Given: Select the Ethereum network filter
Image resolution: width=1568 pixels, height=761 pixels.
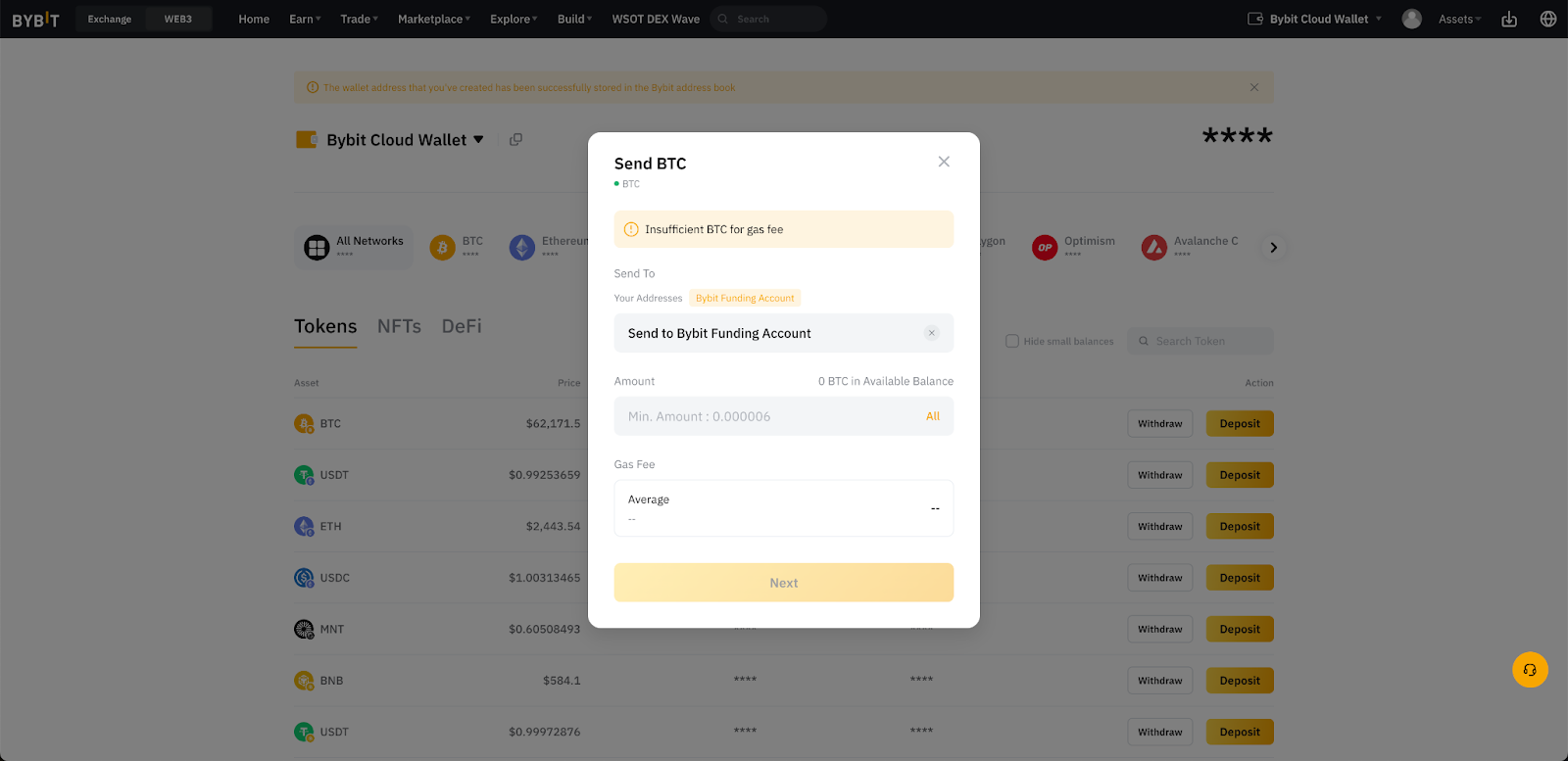Looking at the screenshot, I should click(x=549, y=247).
